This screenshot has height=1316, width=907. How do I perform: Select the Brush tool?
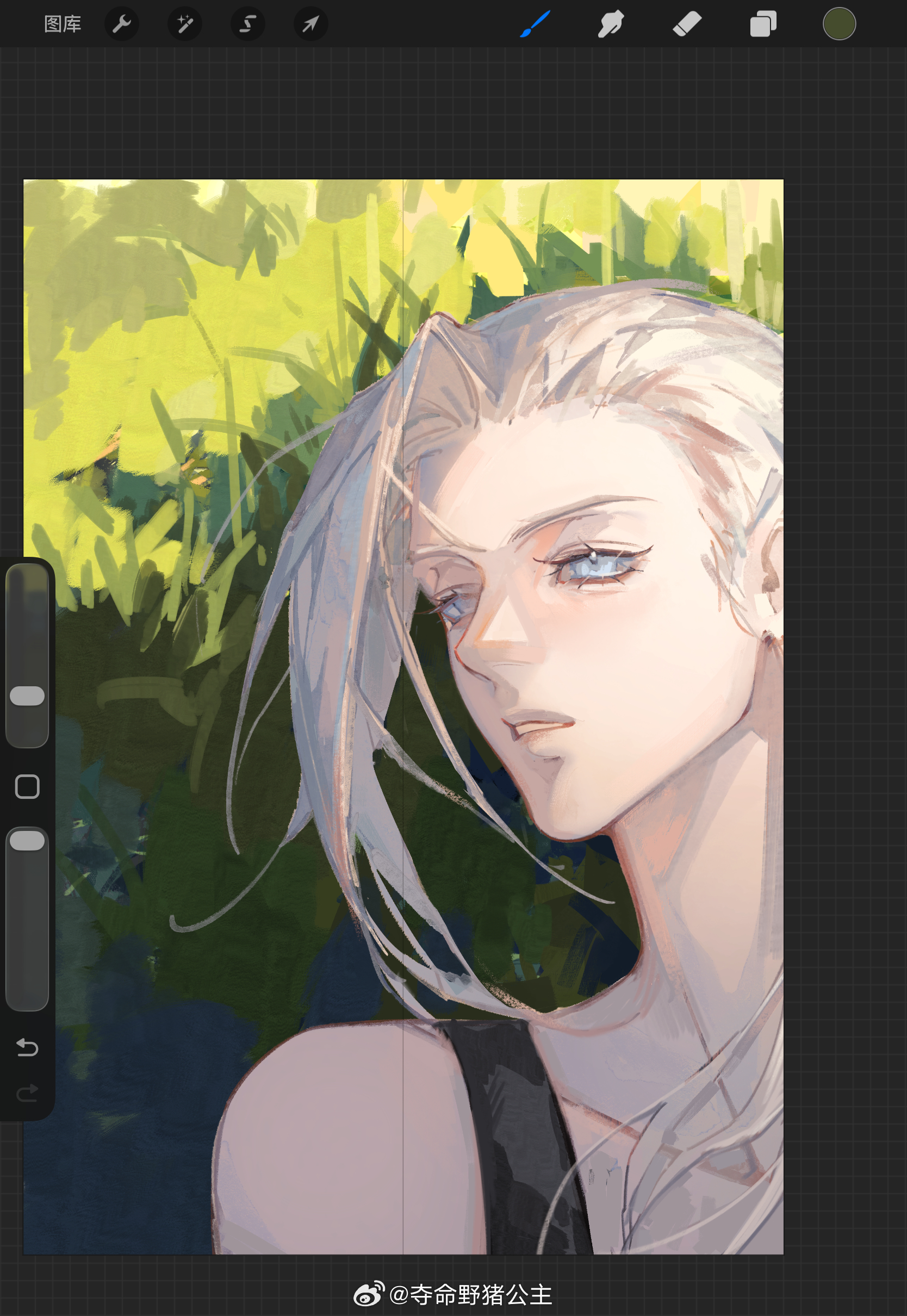click(x=535, y=24)
